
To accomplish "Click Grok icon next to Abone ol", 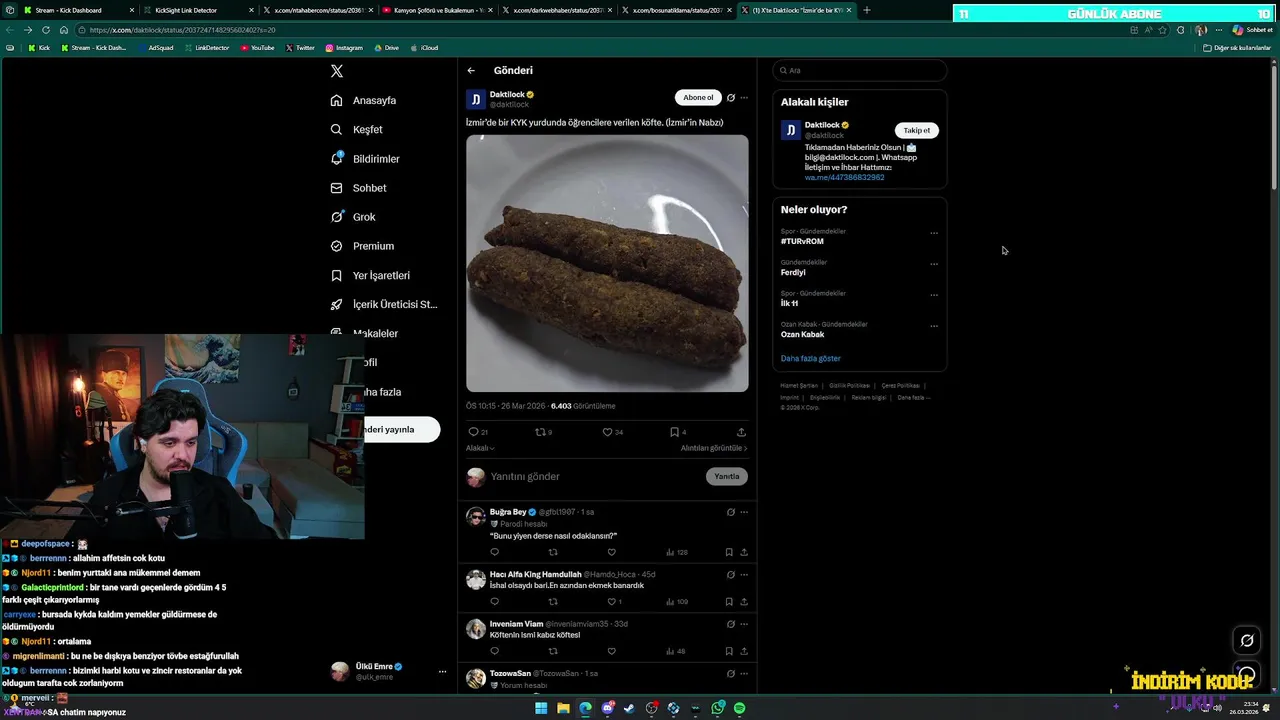I will point(731,98).
